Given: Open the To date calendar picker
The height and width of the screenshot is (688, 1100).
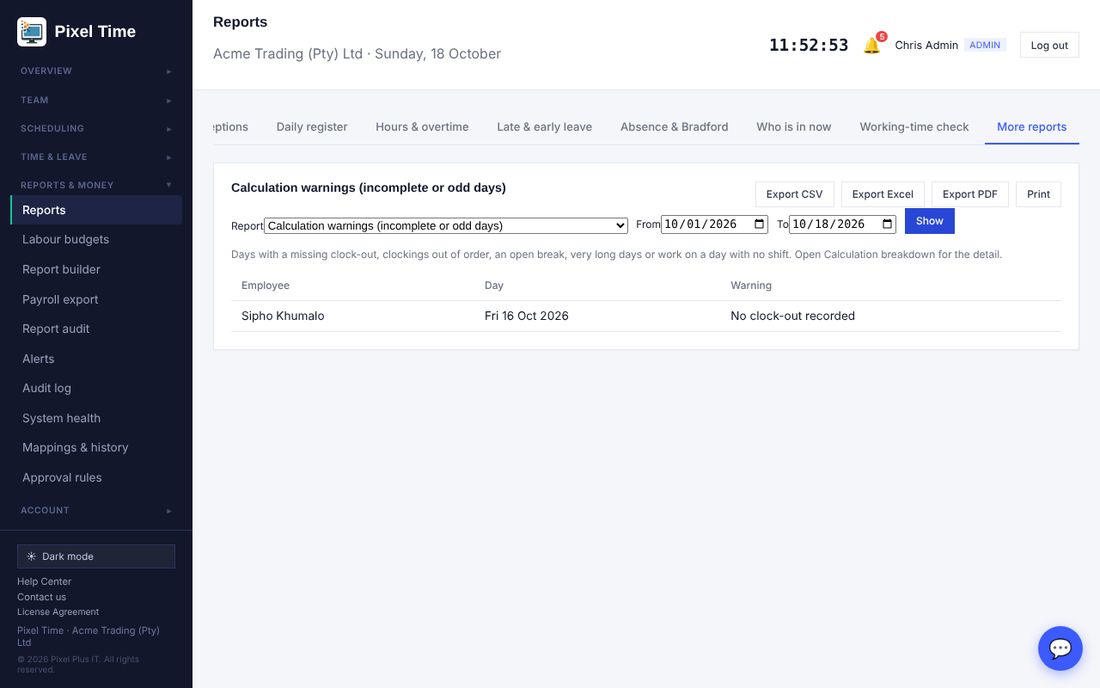Looking at the screenshot, I should pos(887,224).
